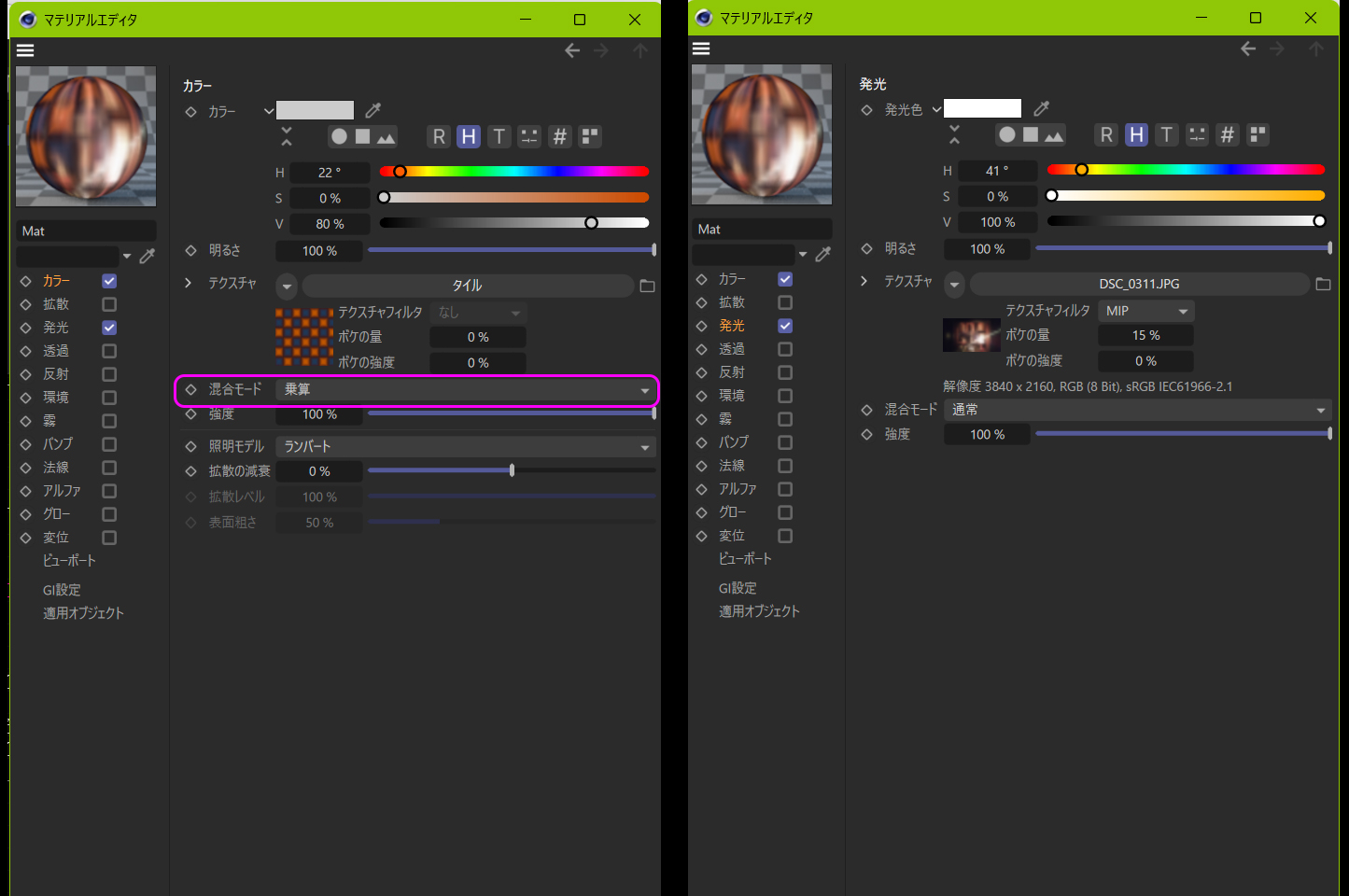The image size is (1349, 896).
Task: Open hamburger menu in the left material editor
Action: pos(25,50)
